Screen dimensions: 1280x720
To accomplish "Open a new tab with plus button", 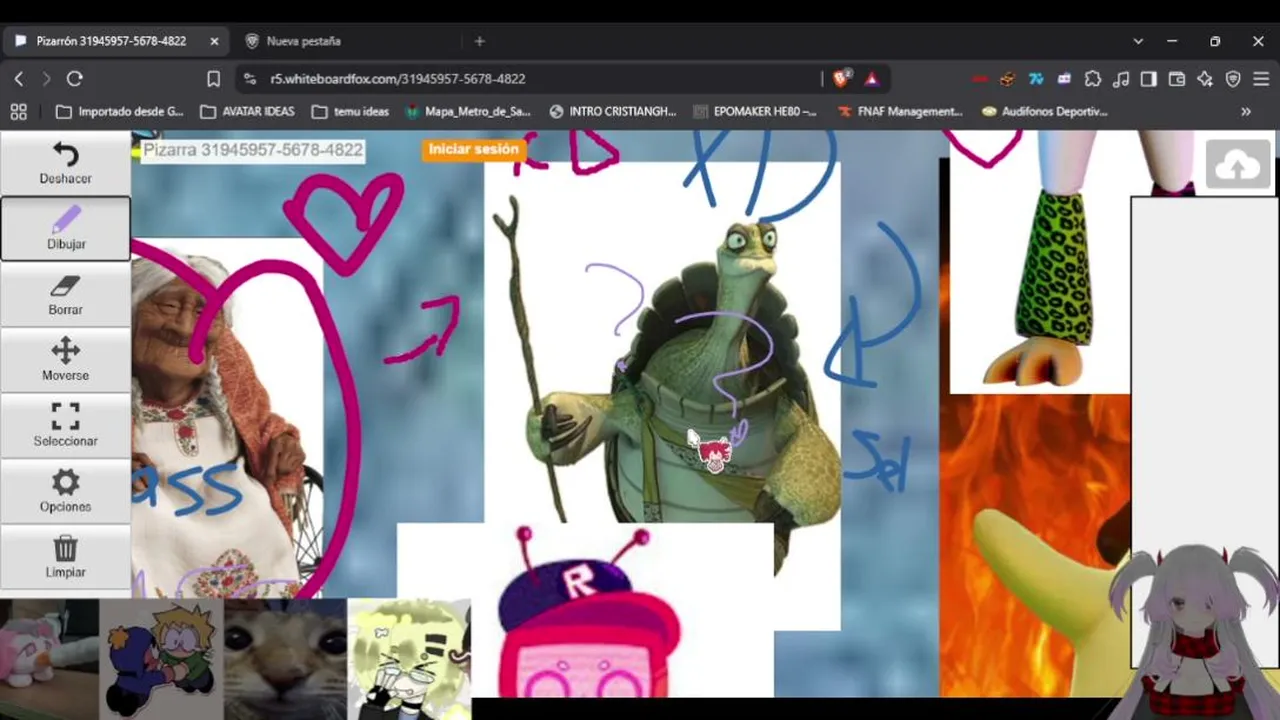I will coord(479,41).
